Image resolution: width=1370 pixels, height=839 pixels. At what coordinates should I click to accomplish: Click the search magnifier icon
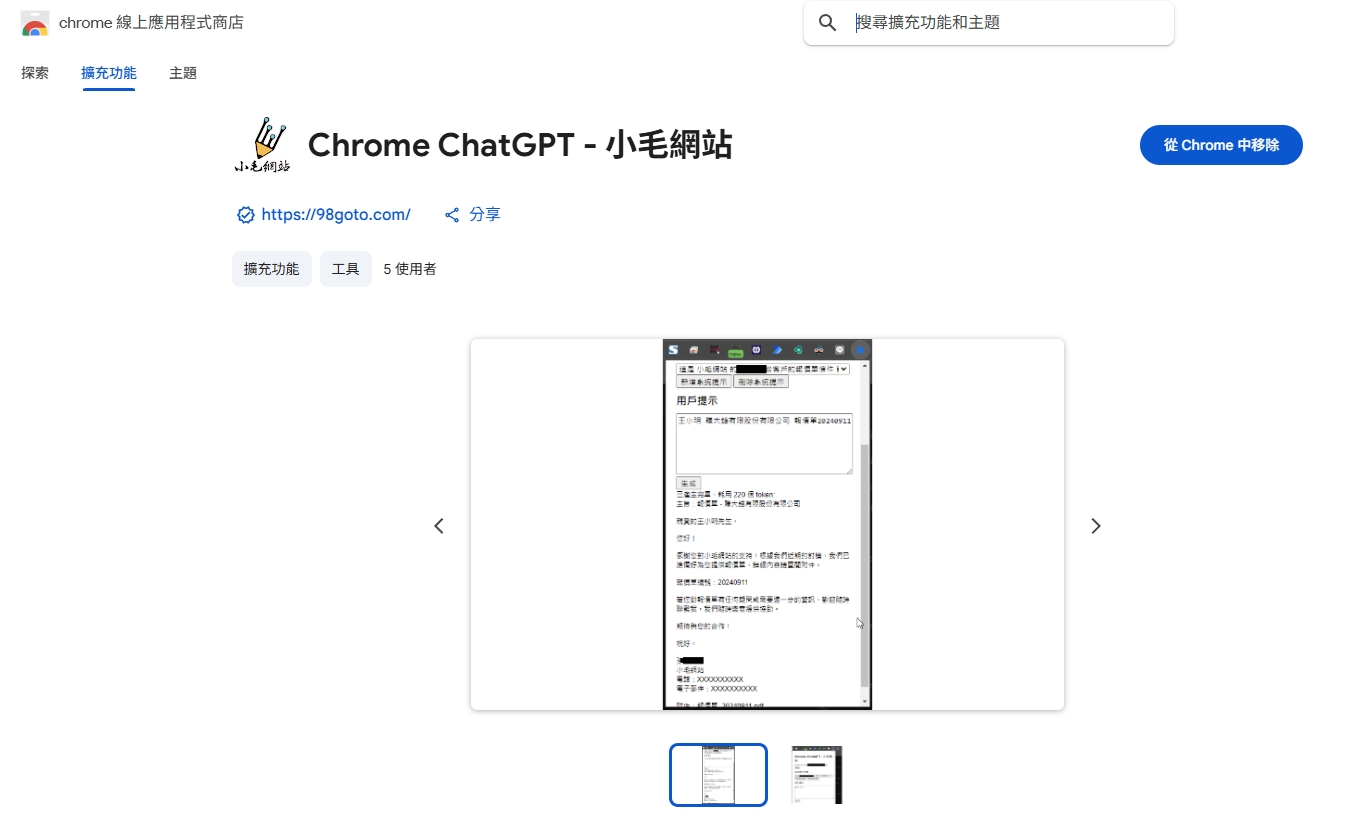pyautogui.click(x=827, y=23)
